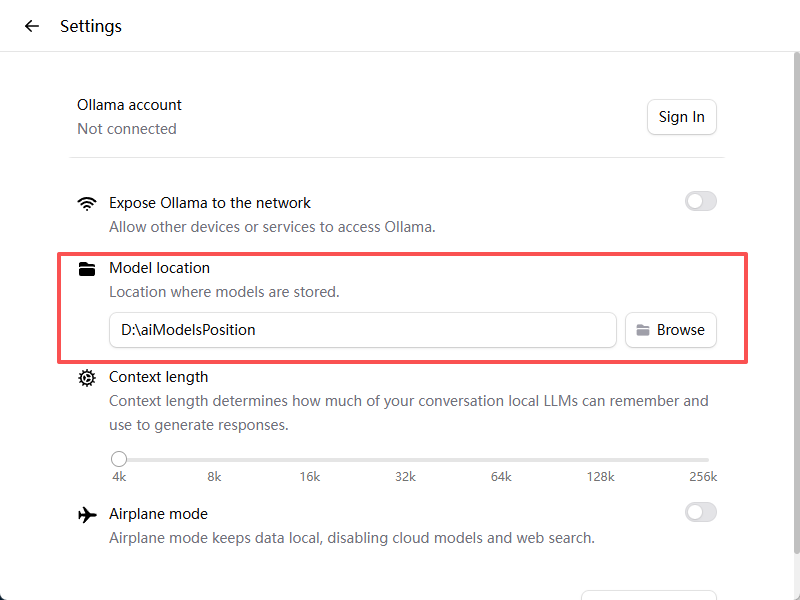800x600 pixels.
Task: Set context length to 16k mark
Action: point(310,460)
